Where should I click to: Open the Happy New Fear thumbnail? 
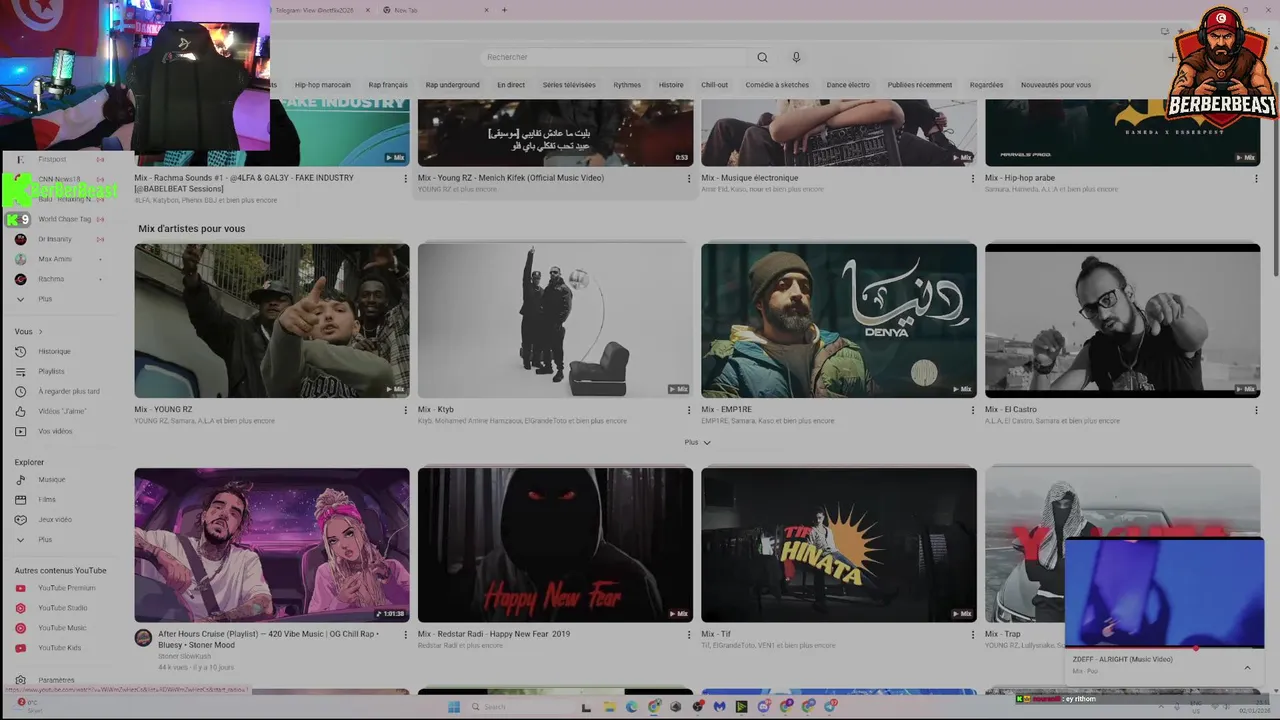pyautogui.click(x=555, y=545)
